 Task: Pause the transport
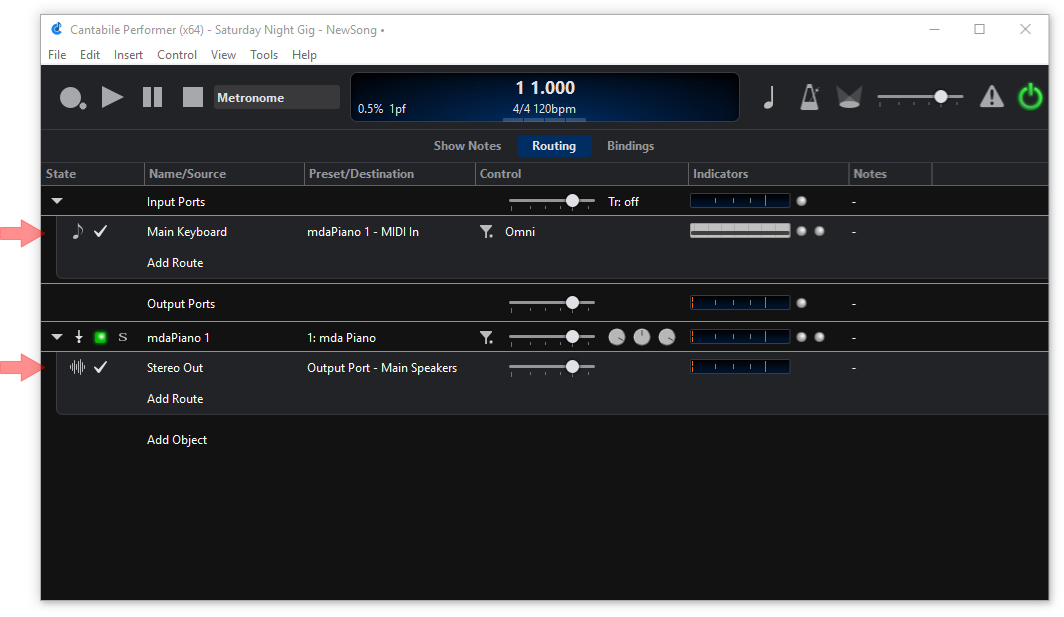153,97
